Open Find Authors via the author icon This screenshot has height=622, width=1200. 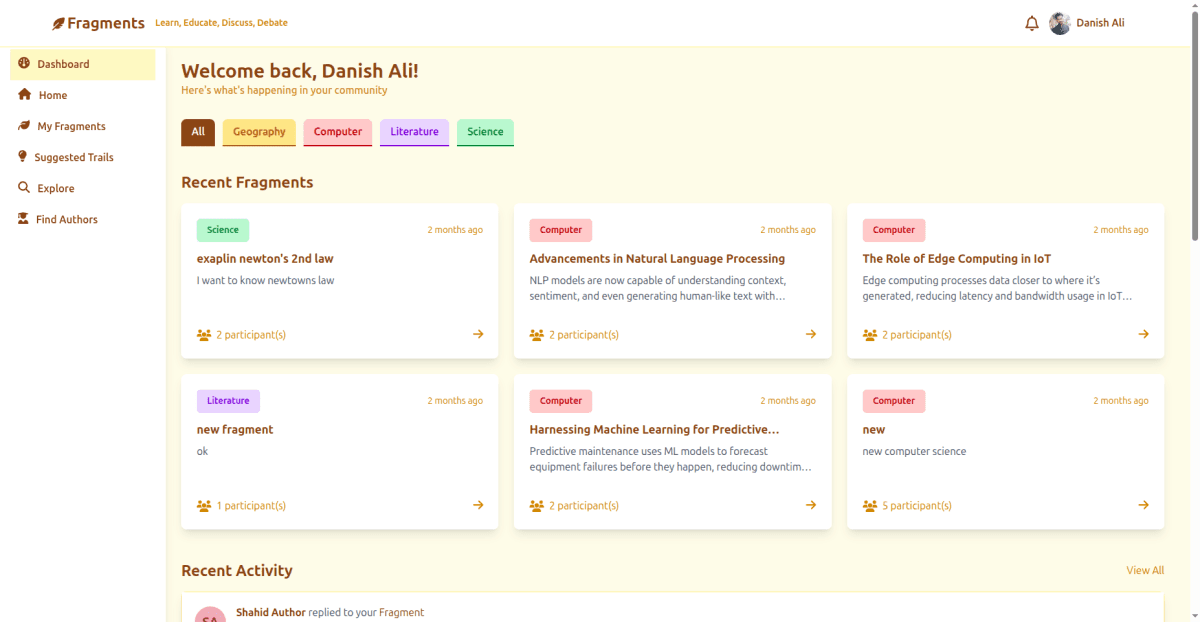[x=22, y=218]
